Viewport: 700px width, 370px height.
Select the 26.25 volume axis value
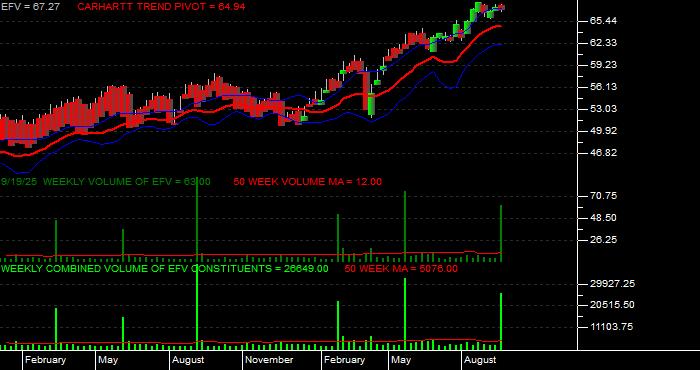pyautogui.click(x=603, y=240)
